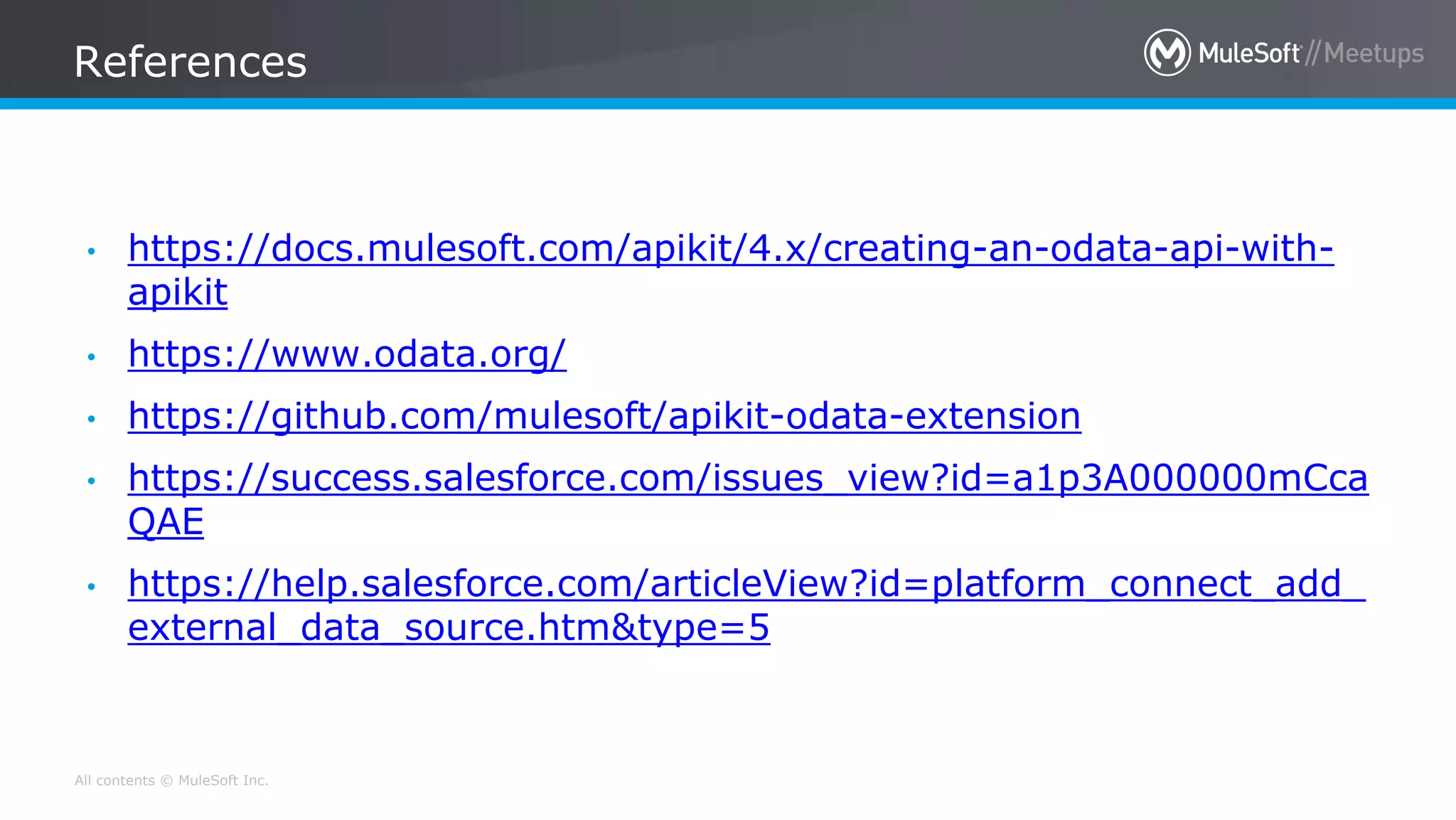Screen dimensions: 1456x820
Task: Click the bullet before the github.com link
Action: coord(91,419)
